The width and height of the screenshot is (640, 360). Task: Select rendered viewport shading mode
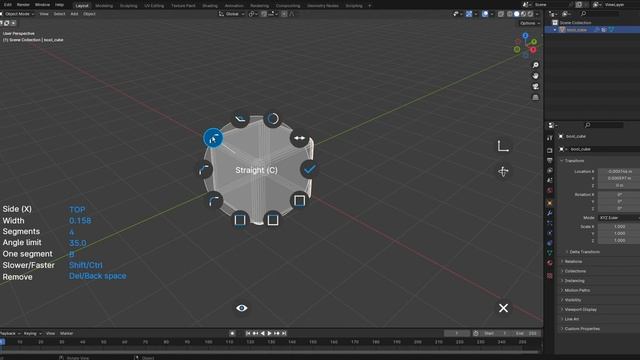pyautogui.click(x=530, y=14)
